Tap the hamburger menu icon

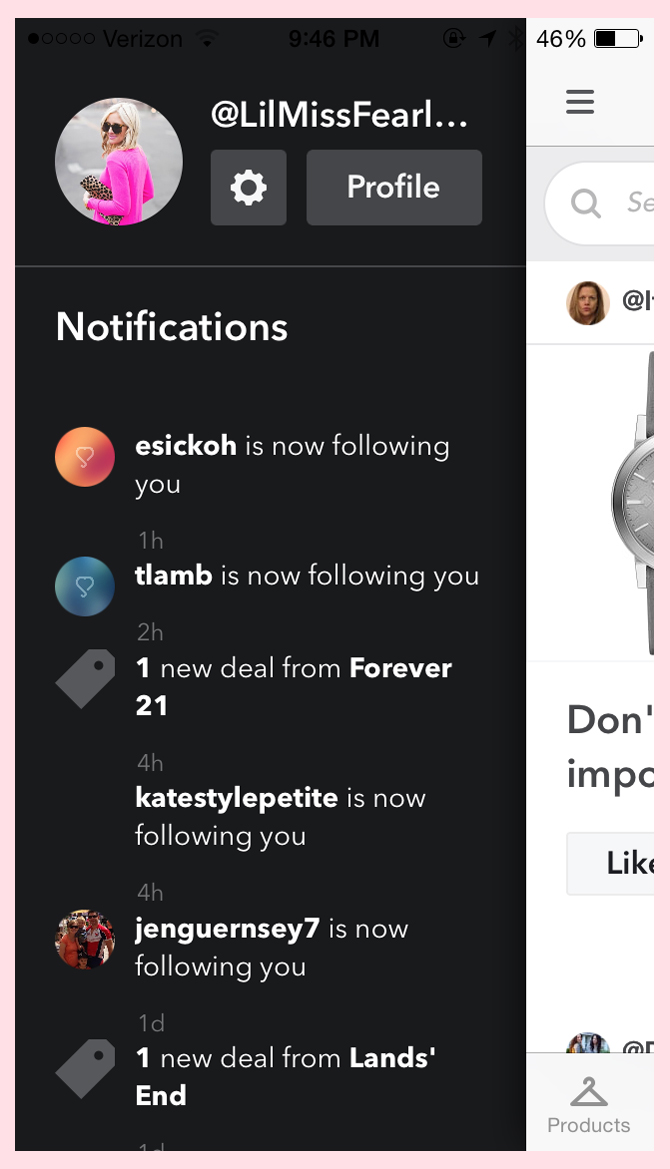[x=580, y=101]
